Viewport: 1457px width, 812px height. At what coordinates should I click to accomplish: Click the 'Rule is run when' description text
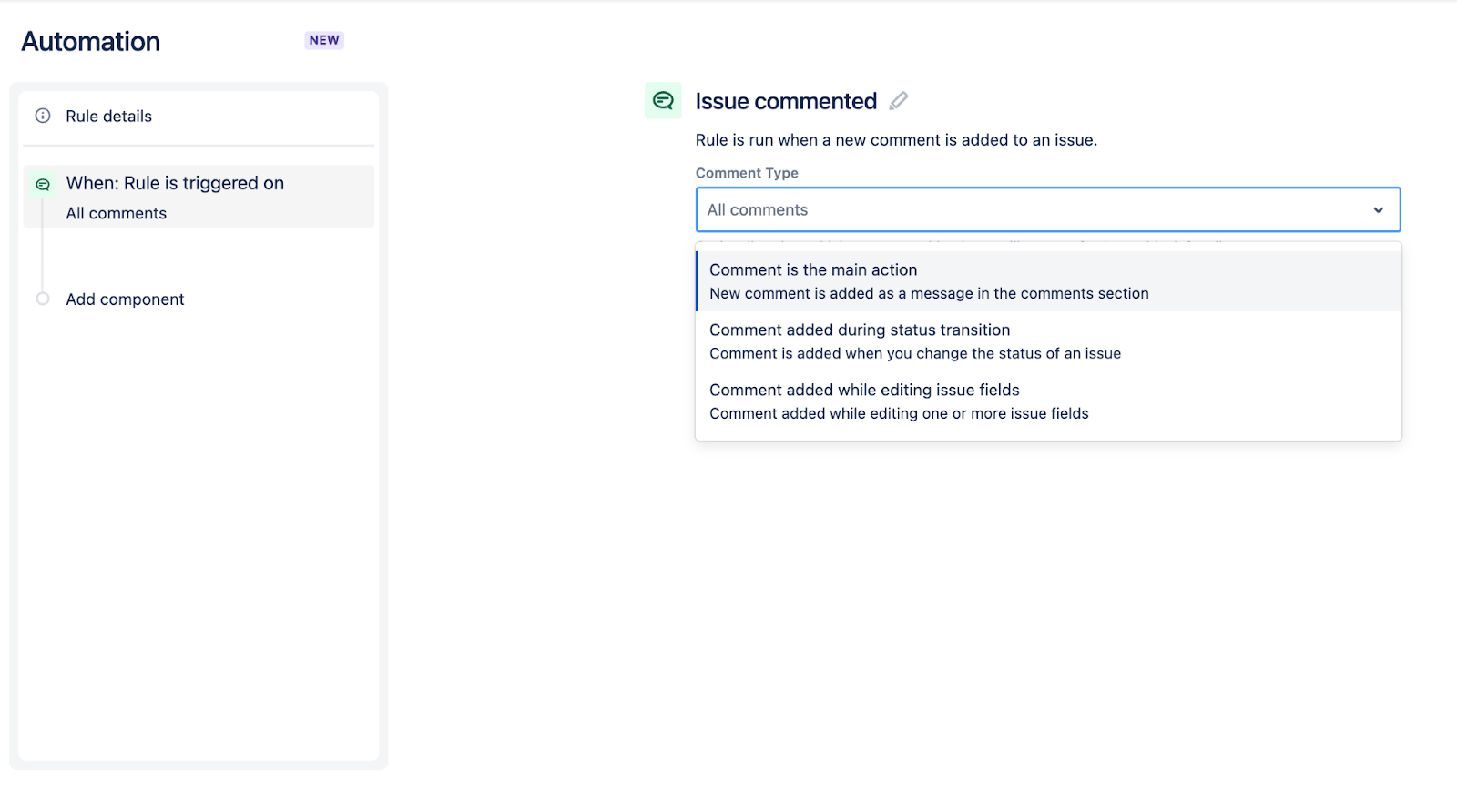tap(896, 140)
